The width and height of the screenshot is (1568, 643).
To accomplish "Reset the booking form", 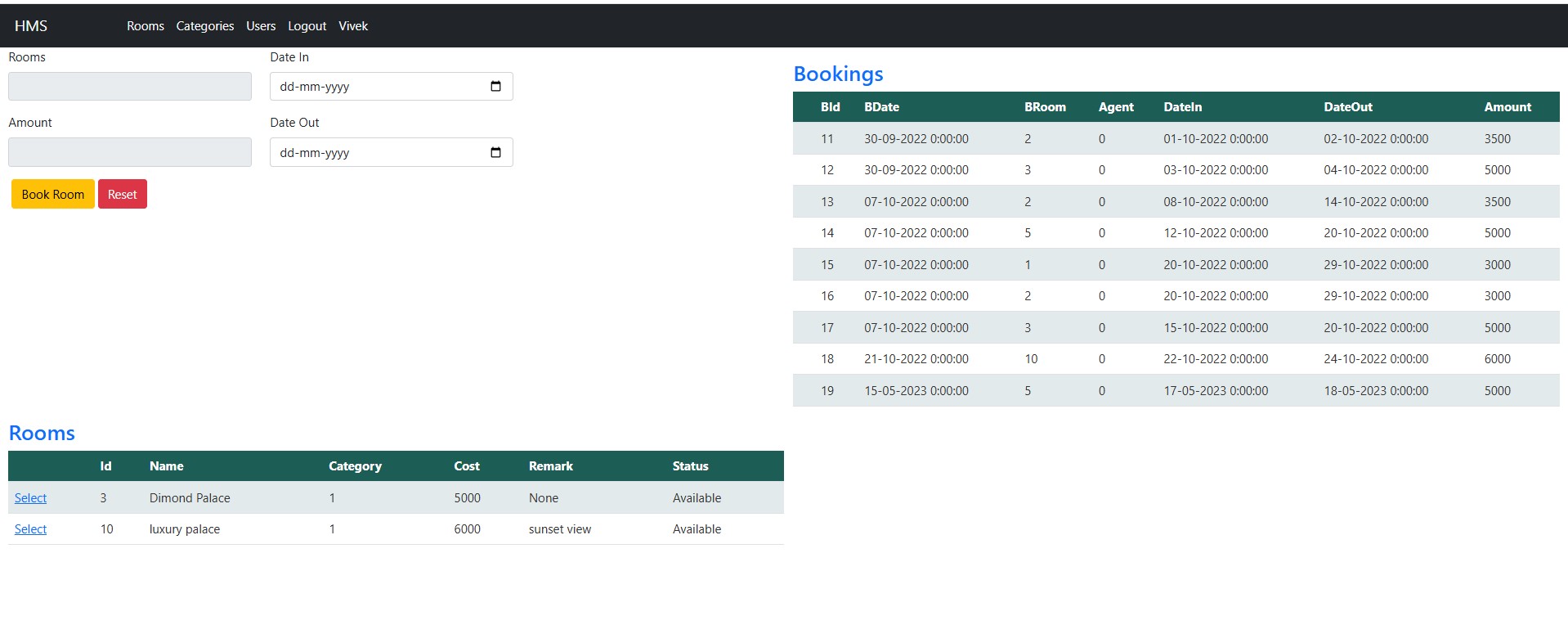I will (123, 194).
